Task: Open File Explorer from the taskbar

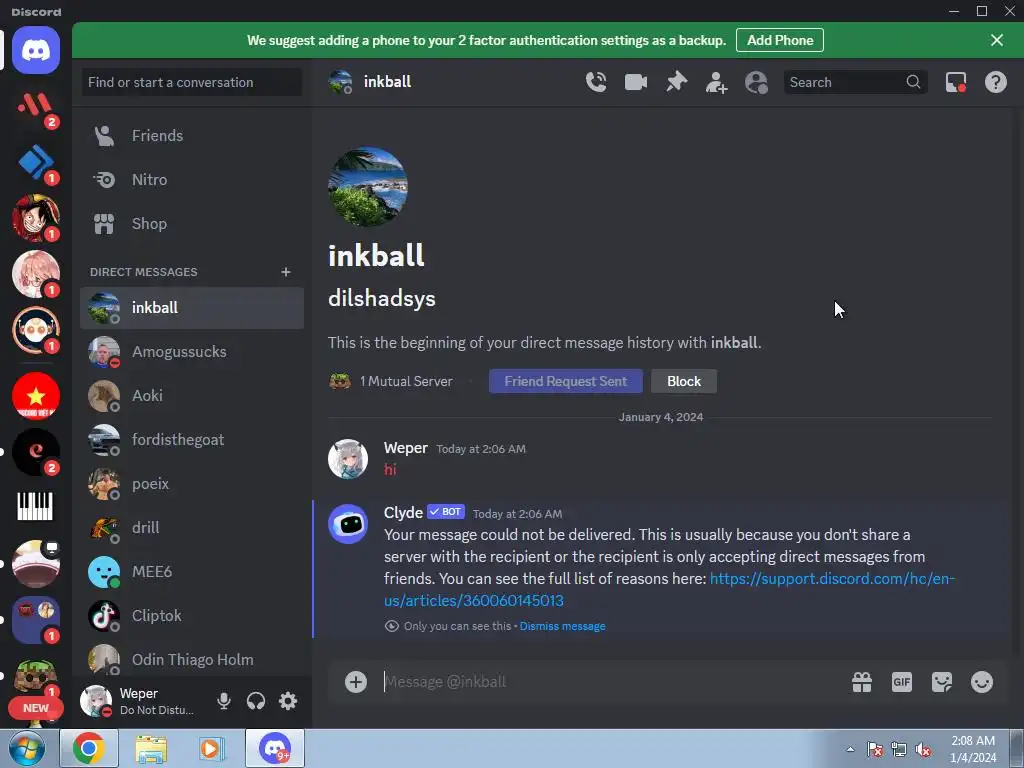Action: 151,748
